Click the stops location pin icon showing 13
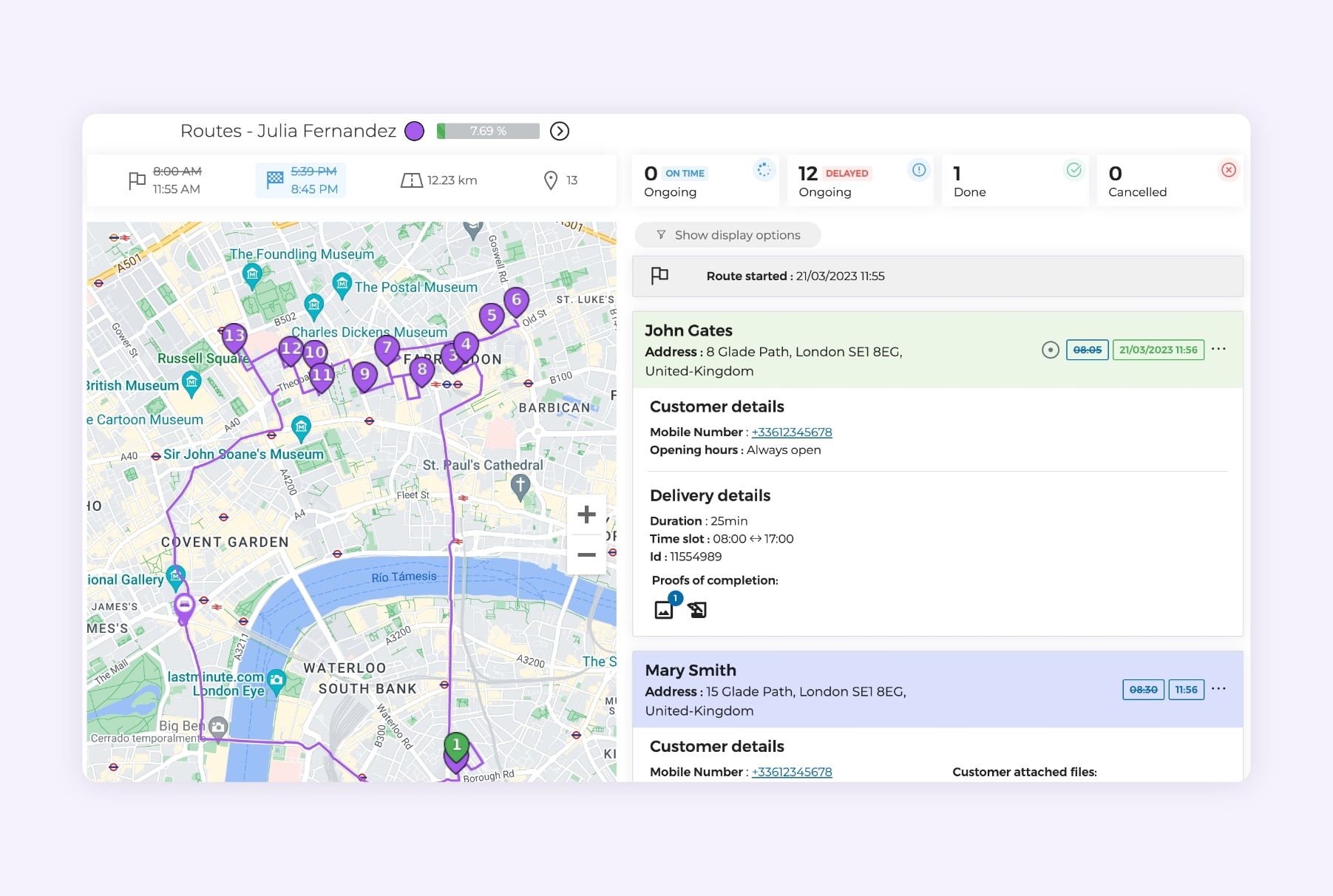Viewport: 1333px width, 896px height. (550, 180)
